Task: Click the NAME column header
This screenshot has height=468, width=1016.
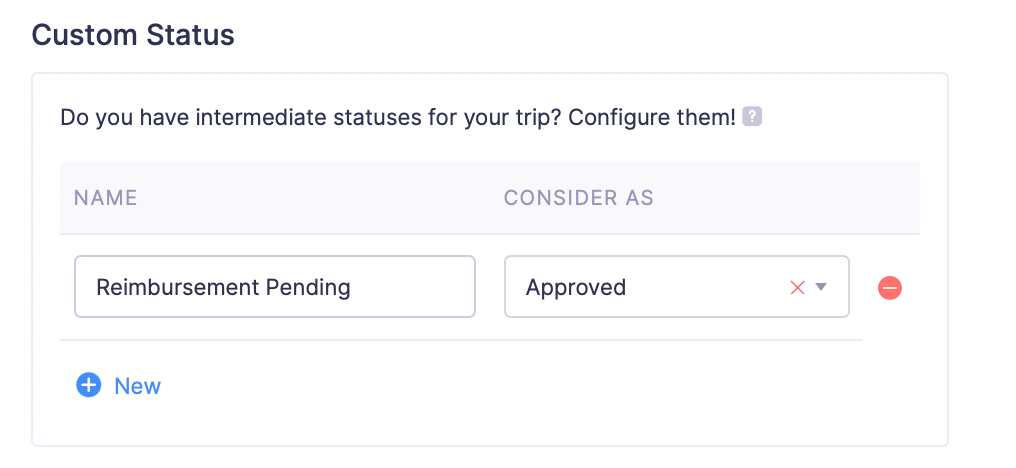Action: 105,198
